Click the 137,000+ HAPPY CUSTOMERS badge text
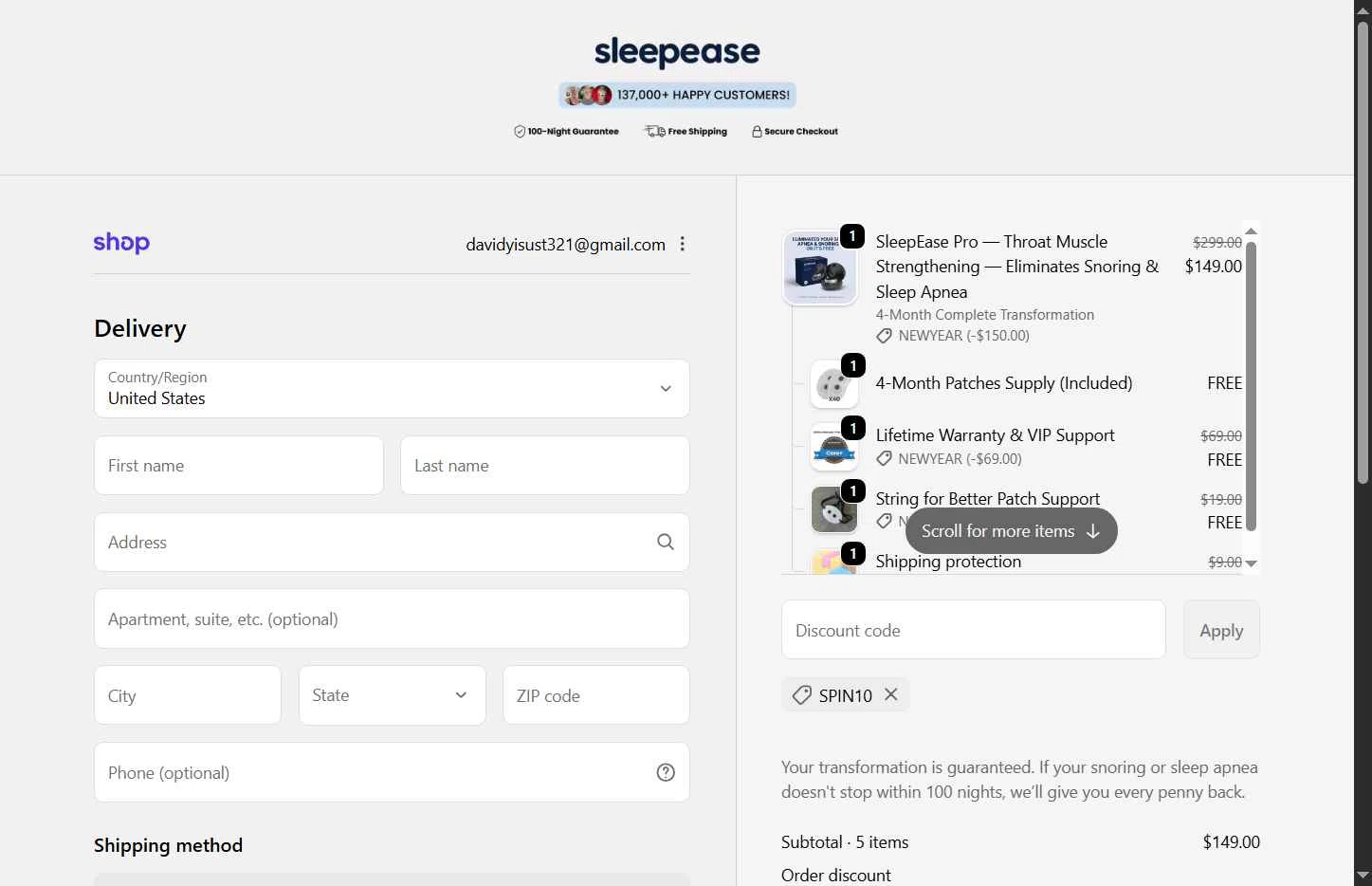The width and height of the screenshot is (1372, 886). [704, 95]
